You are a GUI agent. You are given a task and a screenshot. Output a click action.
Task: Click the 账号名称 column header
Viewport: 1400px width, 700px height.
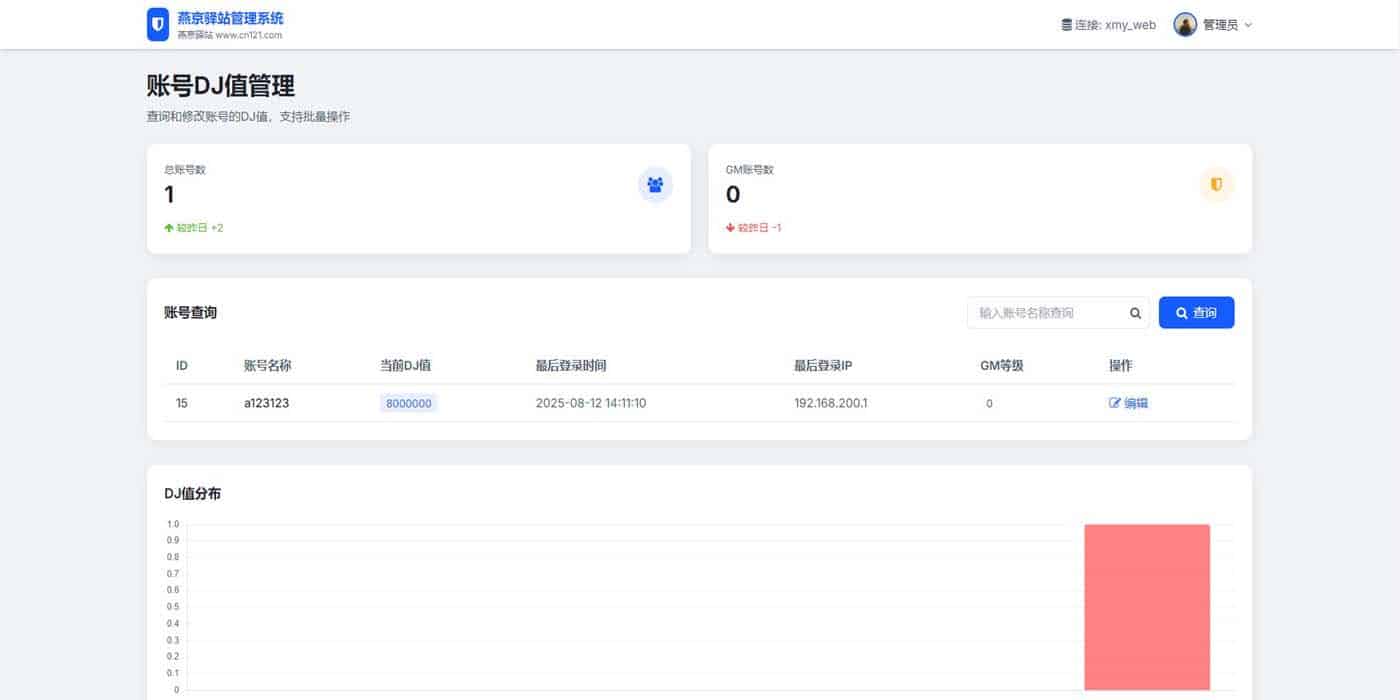267,366
